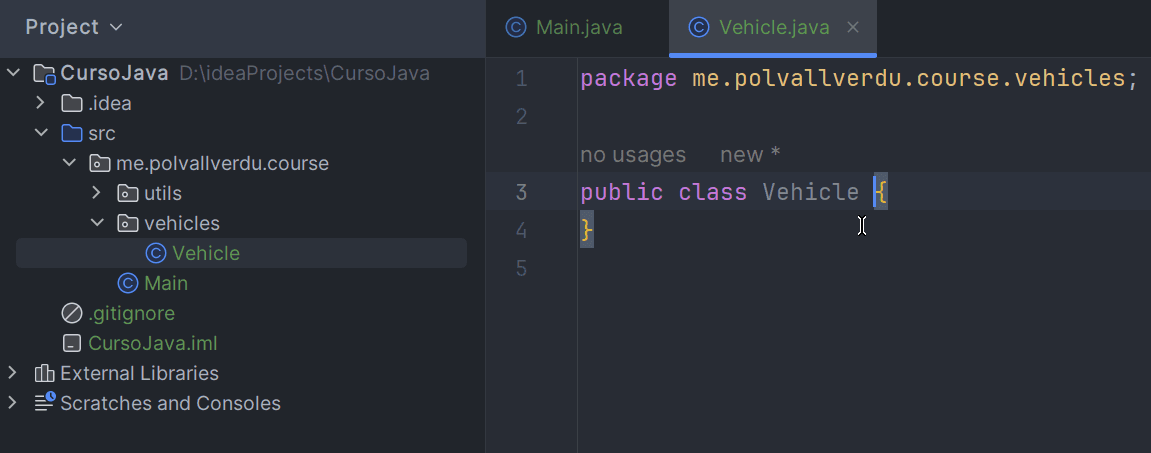Click the CursoJava module folder icon
Viewport: 1151px width, 453px height.
click(x=44, y=73)
